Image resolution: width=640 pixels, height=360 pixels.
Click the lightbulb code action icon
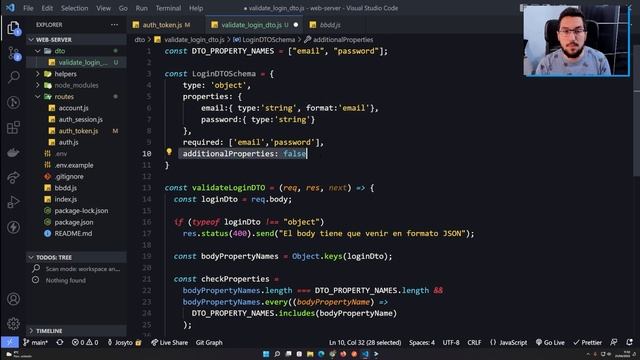click(x=169, y=152)
